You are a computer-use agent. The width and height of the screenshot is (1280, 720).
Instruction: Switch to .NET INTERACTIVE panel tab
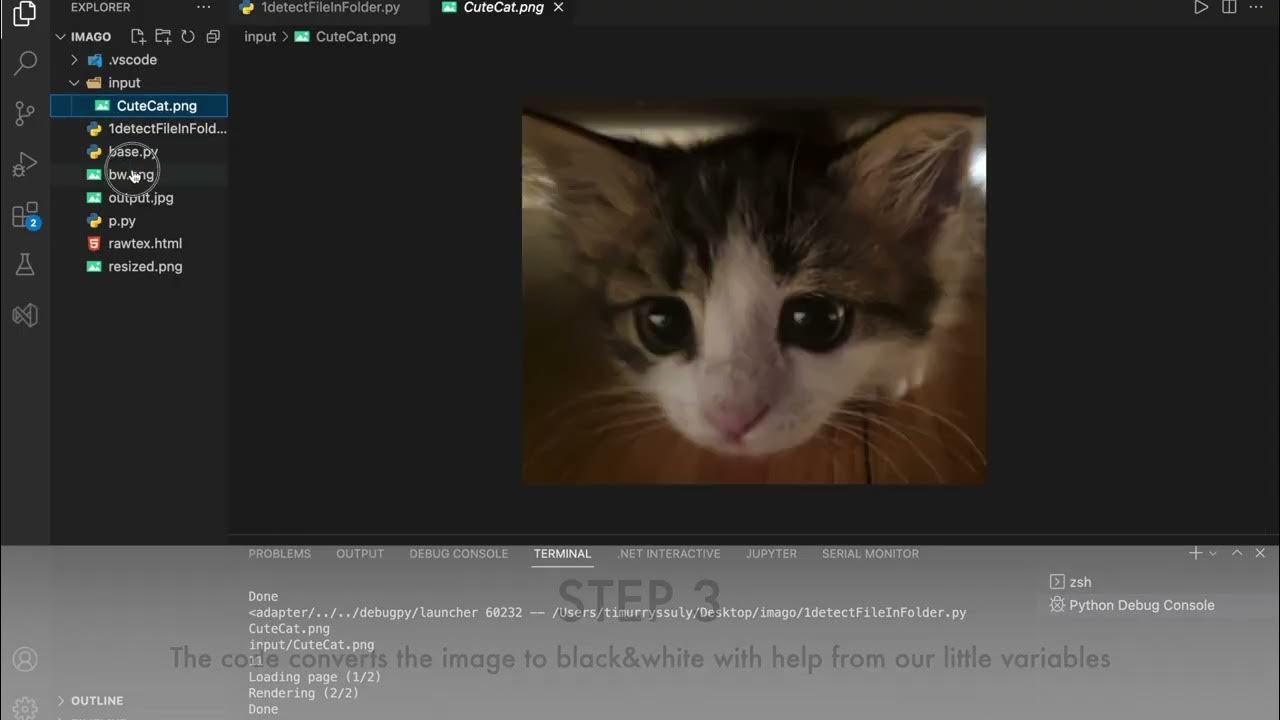pyautogui.click(x=669, y=553)
